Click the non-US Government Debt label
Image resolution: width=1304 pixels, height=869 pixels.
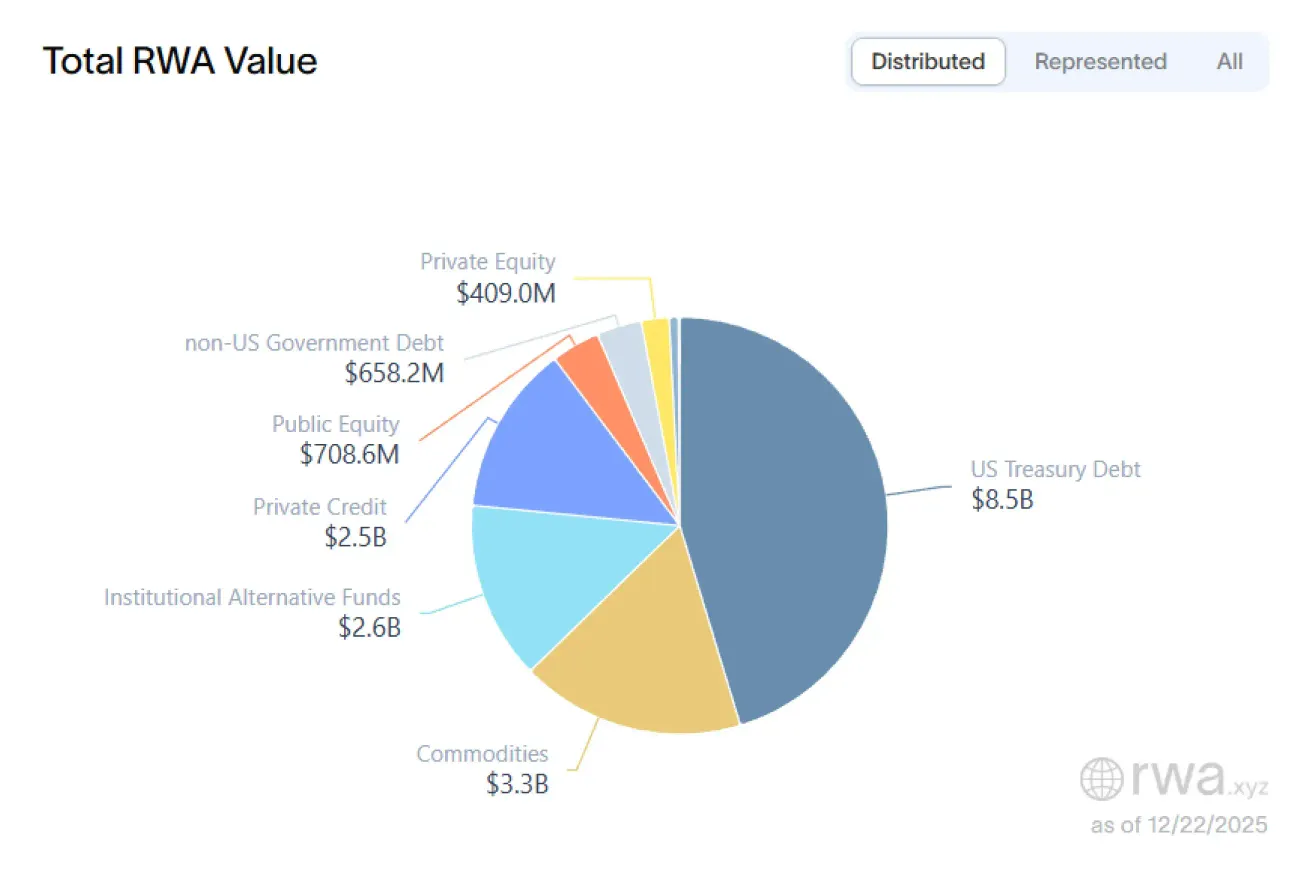[314, 344]
